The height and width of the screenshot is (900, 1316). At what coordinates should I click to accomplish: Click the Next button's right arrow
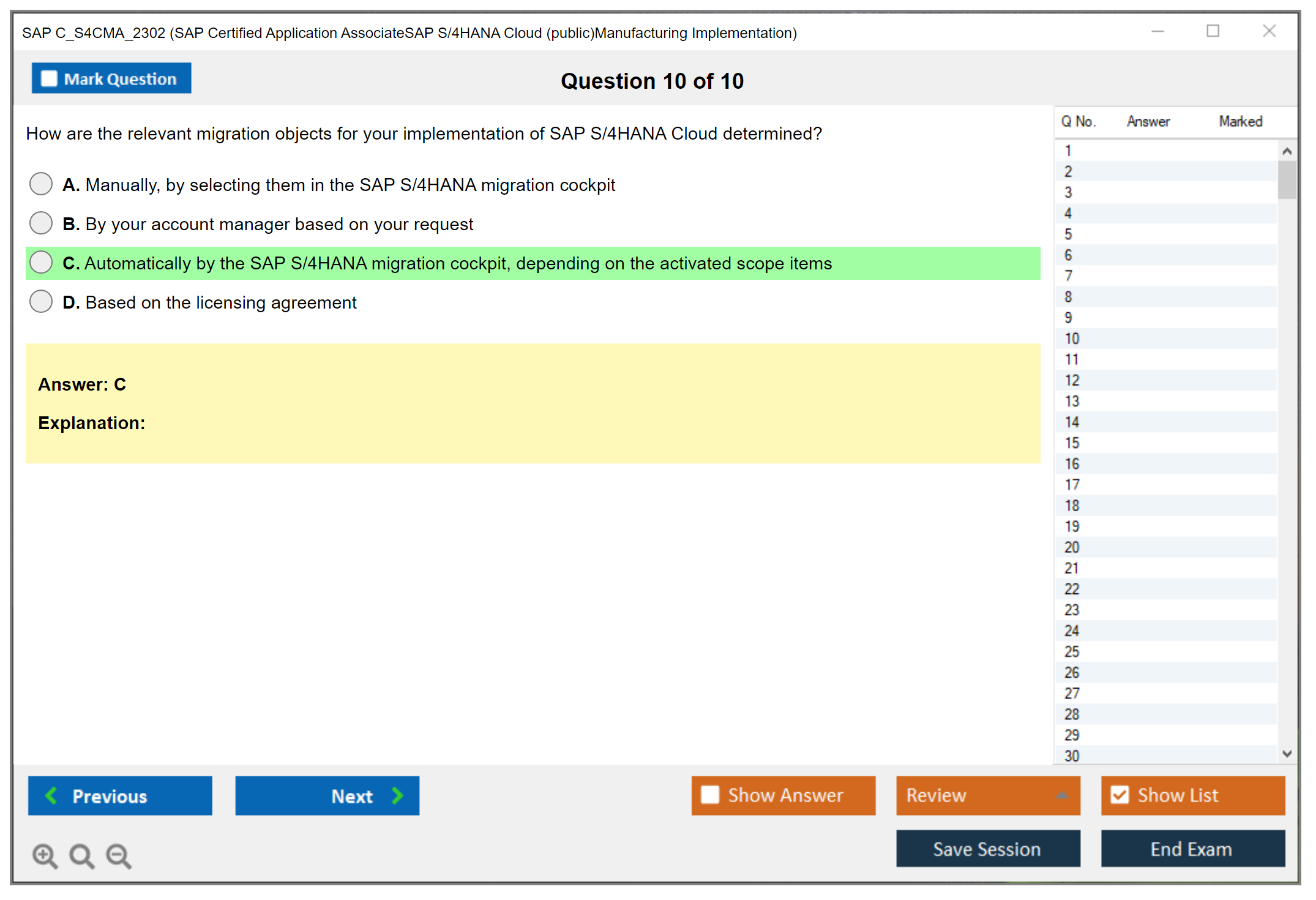click(398, 795)
